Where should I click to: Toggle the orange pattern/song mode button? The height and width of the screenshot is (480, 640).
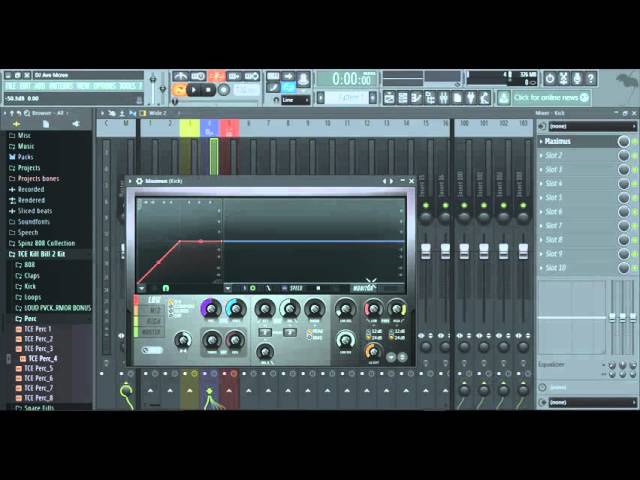coord(179,90)
